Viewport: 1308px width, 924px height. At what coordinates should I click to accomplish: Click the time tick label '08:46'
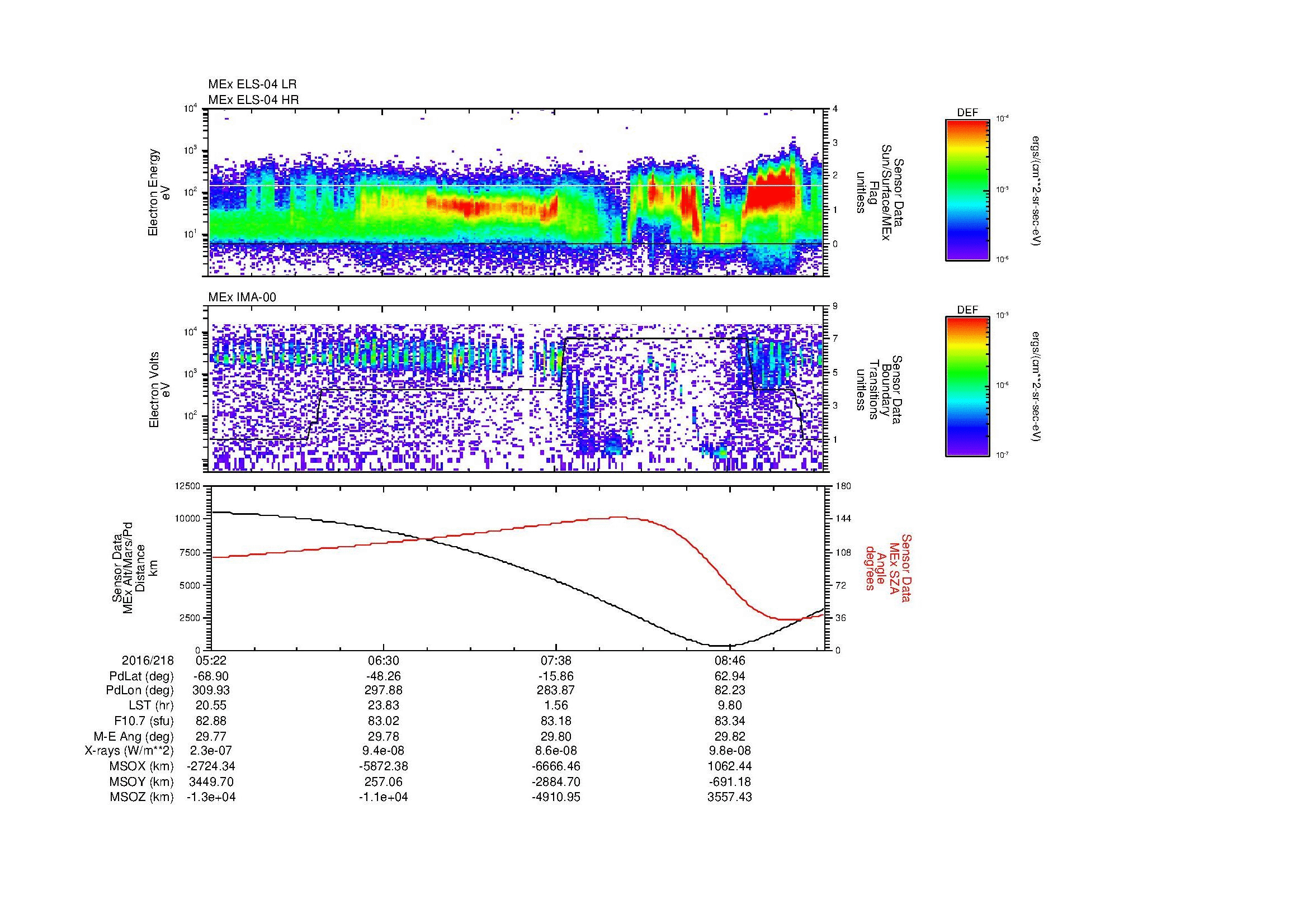tap(729, 660)
